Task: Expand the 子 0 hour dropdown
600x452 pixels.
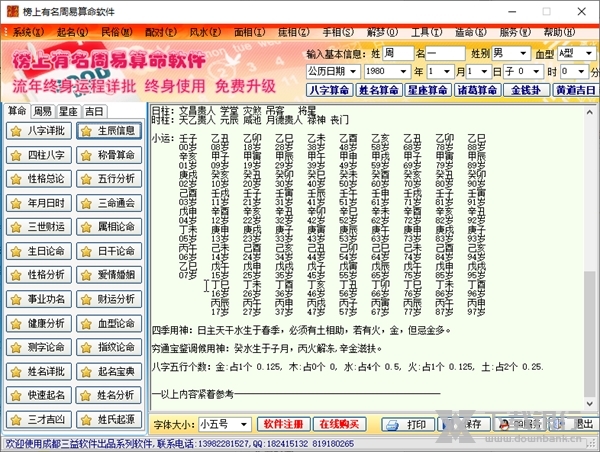Action: pos(536,72)
